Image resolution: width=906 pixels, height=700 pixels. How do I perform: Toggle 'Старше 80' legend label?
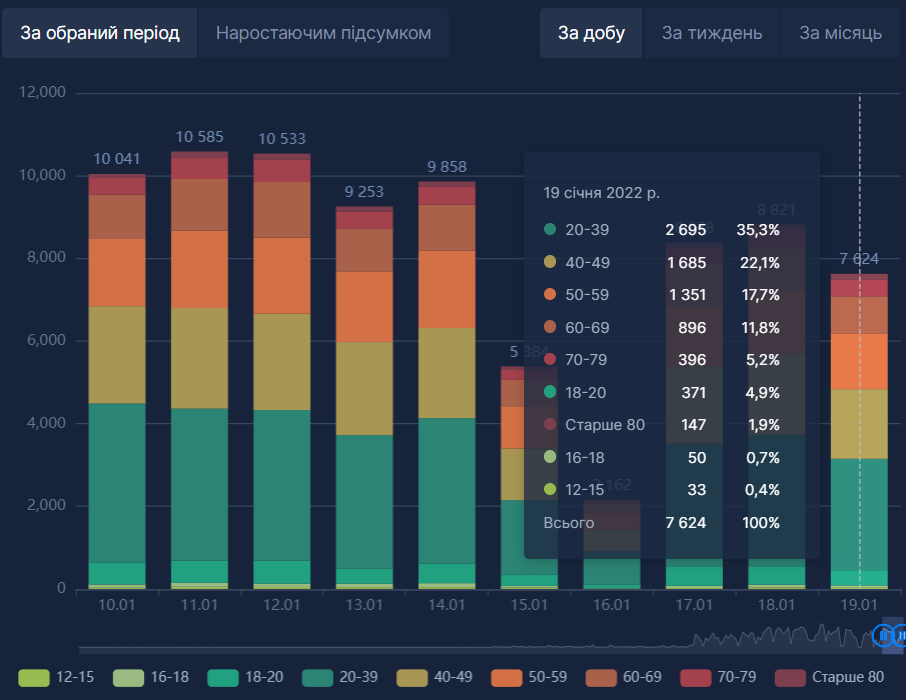pos(847,677)
